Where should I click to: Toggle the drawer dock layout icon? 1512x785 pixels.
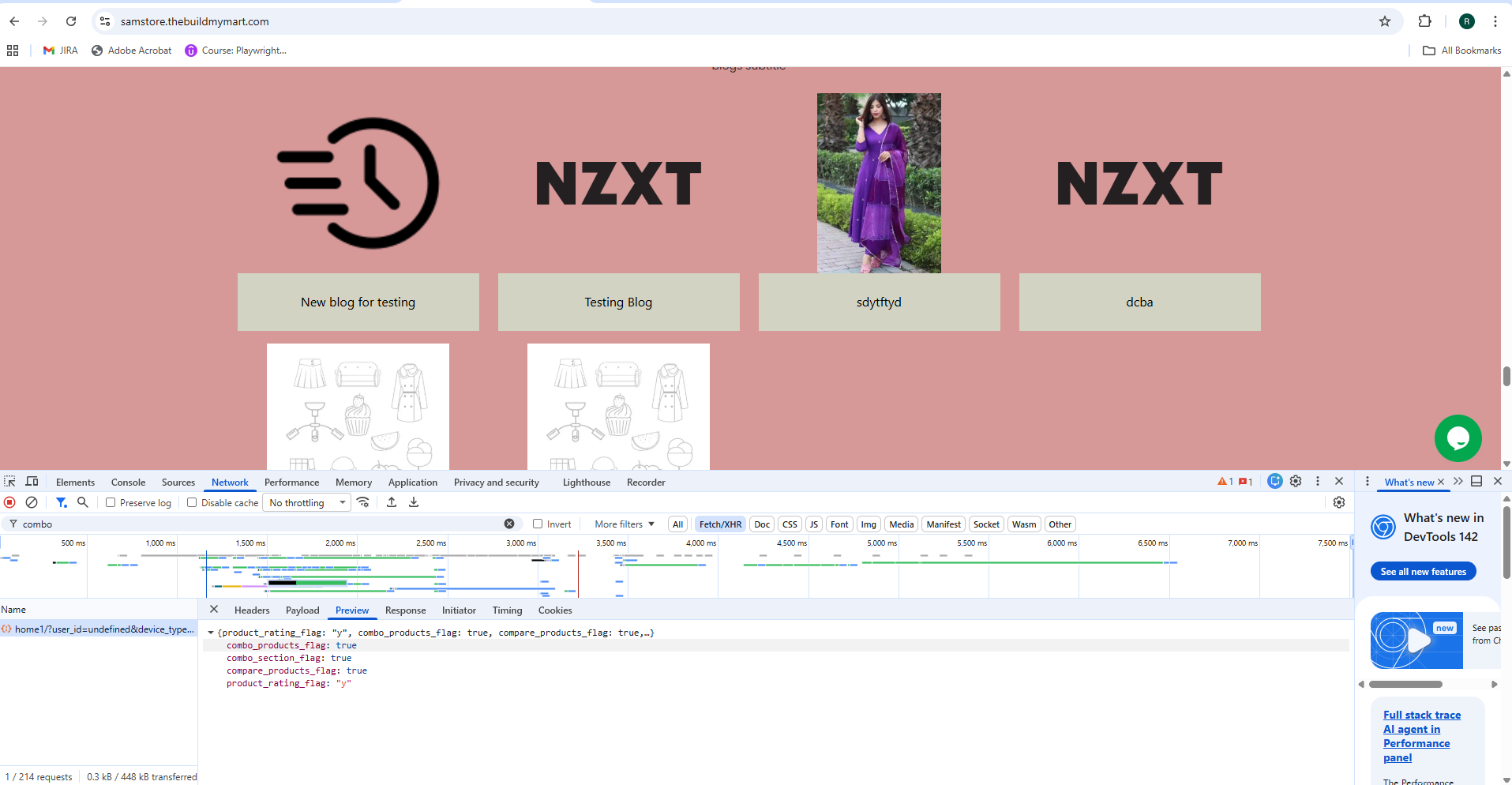tap(1476, 481)
